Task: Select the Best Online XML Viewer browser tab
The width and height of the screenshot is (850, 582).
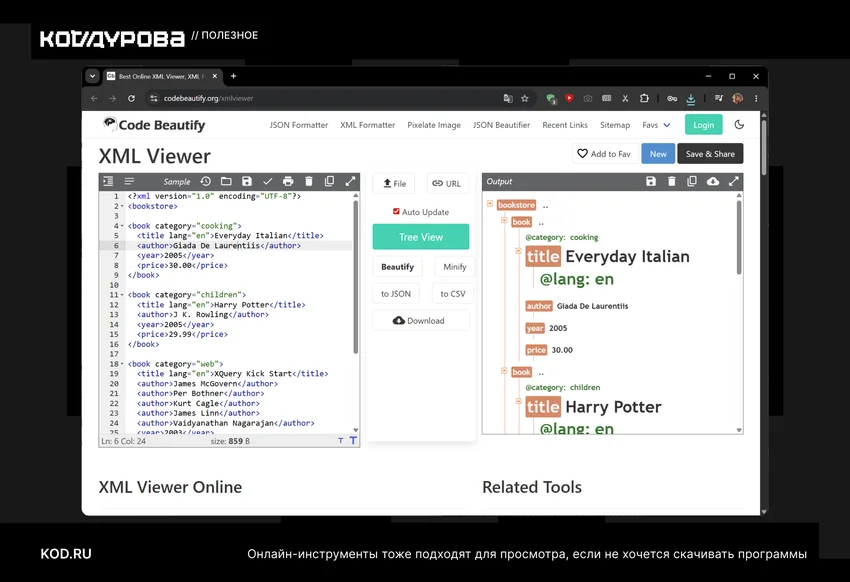Action: [x=162, y=76]
